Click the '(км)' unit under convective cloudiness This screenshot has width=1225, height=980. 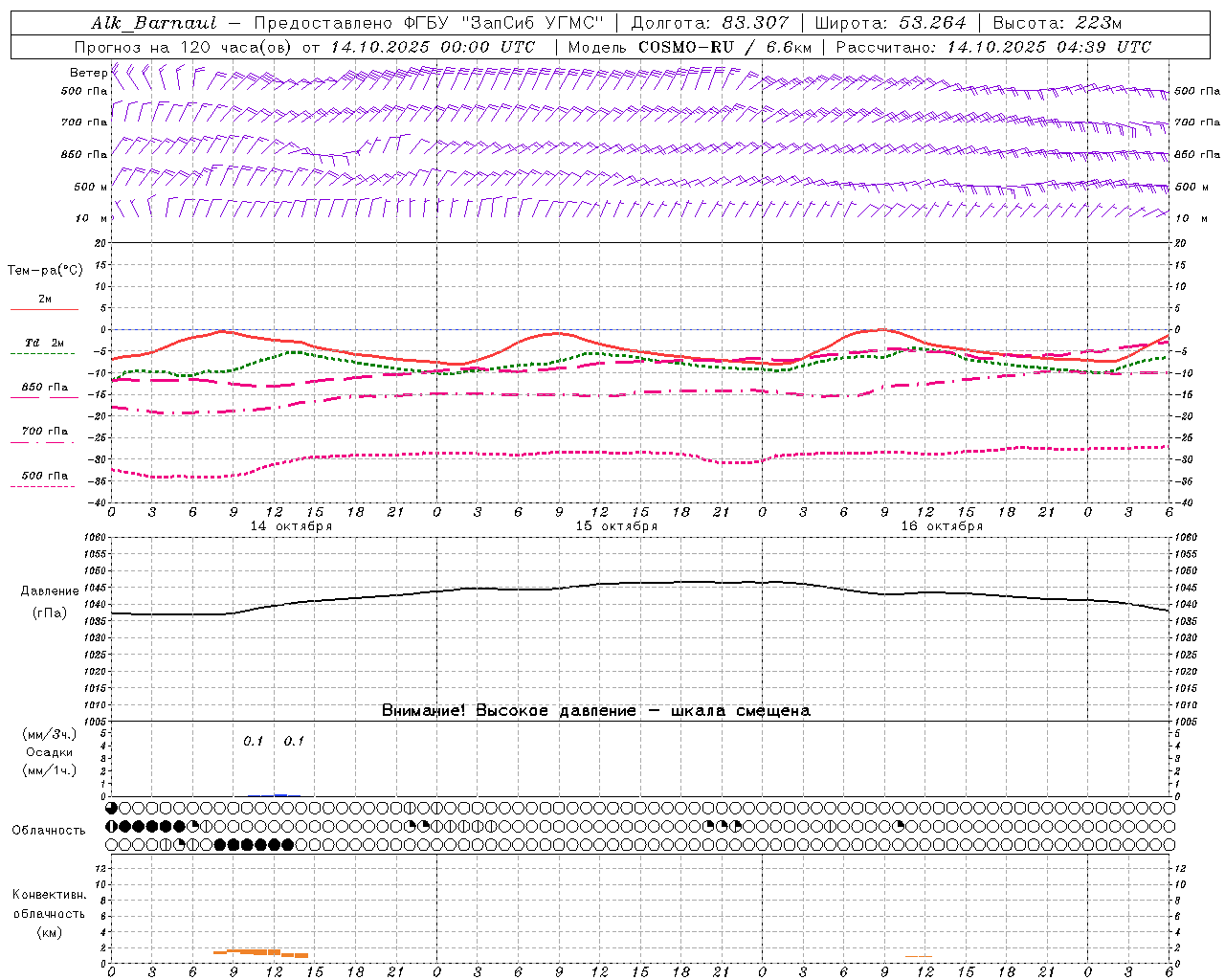50,932
